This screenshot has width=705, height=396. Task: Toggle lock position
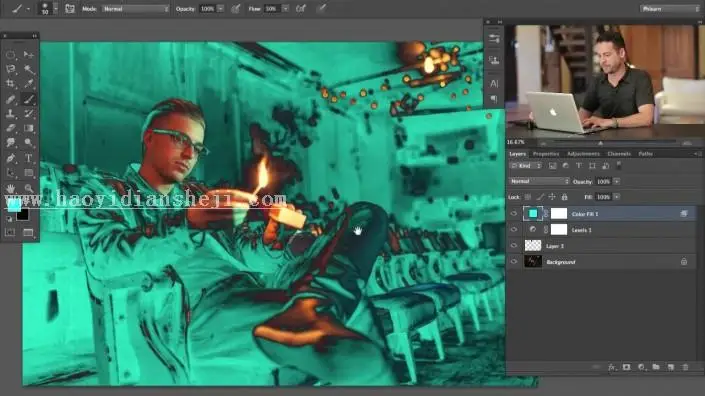(x=552, y=197)
